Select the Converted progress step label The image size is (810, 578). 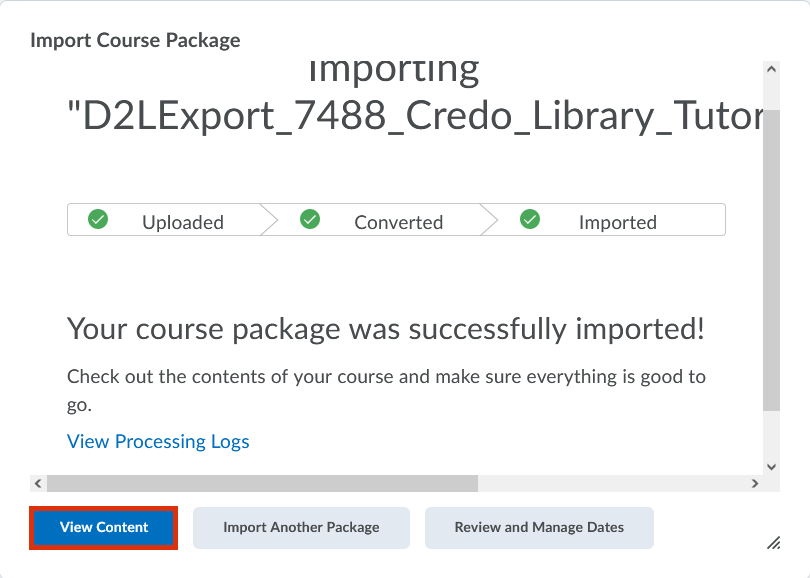point(398,222)
